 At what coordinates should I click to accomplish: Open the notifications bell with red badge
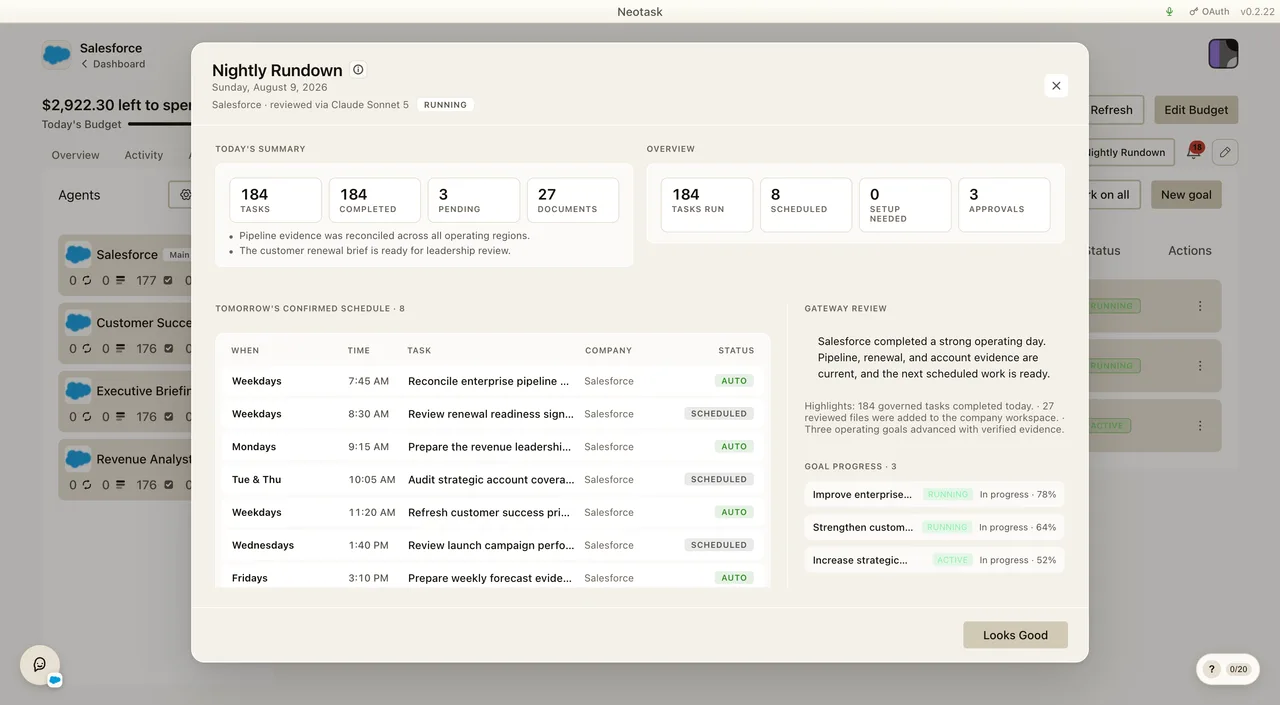1194,152
